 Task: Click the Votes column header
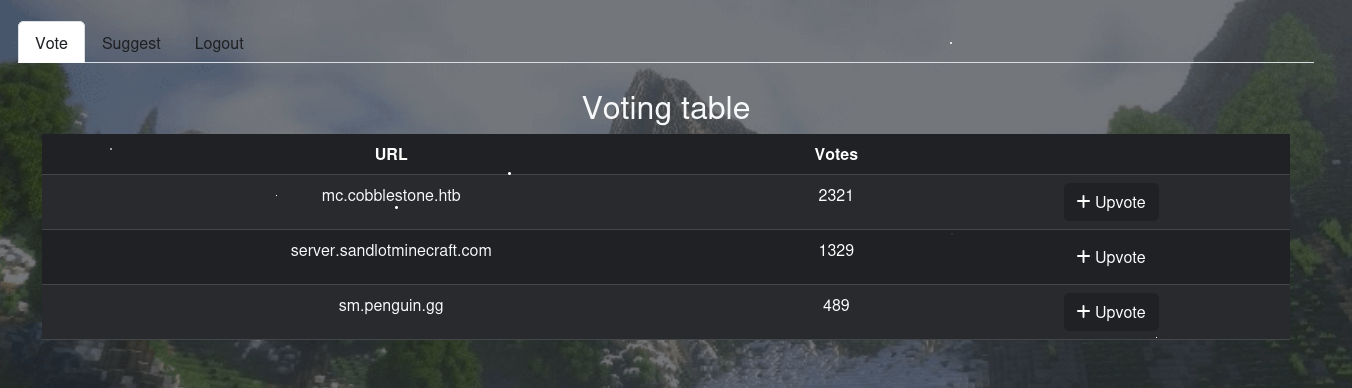click(836, 154)
